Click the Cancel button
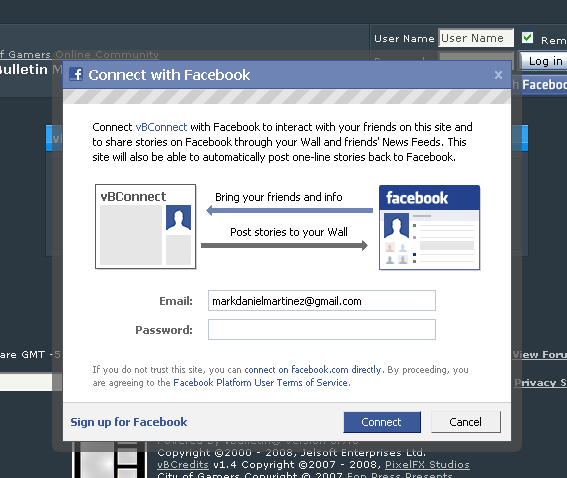Image resolution: width=567 pixels, height=478 pixels. click(466, 422)
